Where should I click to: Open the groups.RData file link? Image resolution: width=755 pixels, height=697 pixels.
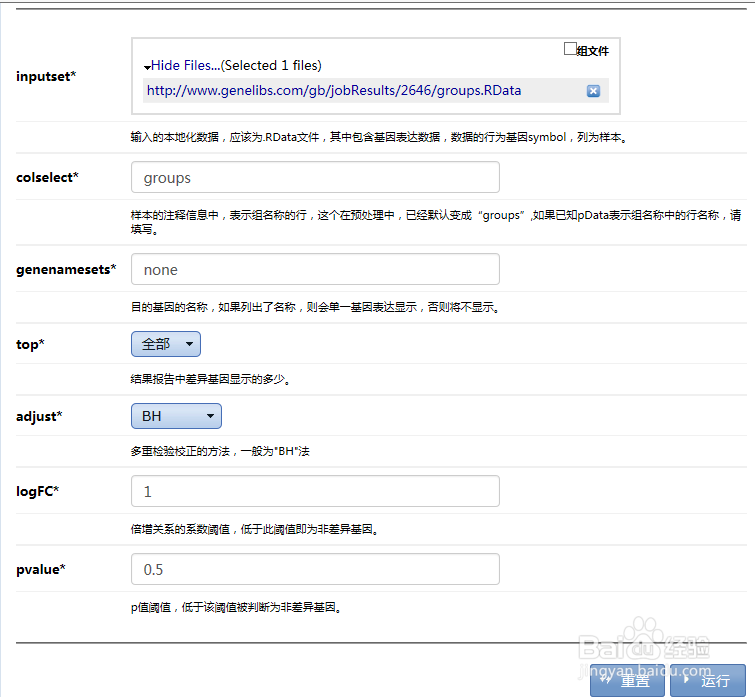[334, 90]
